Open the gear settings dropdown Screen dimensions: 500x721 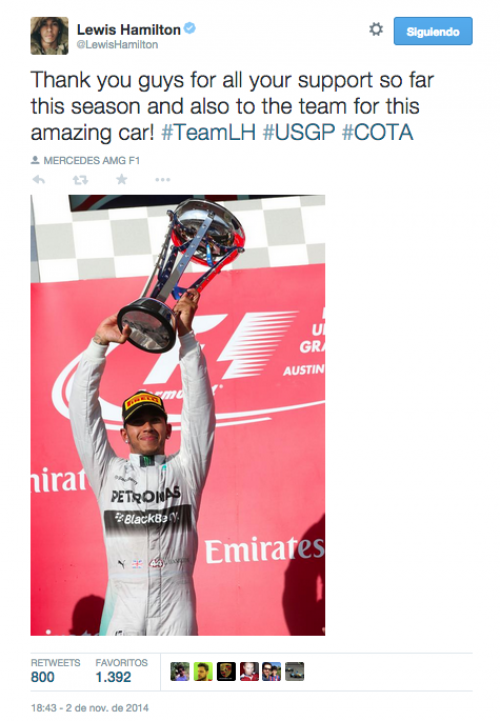376,29
